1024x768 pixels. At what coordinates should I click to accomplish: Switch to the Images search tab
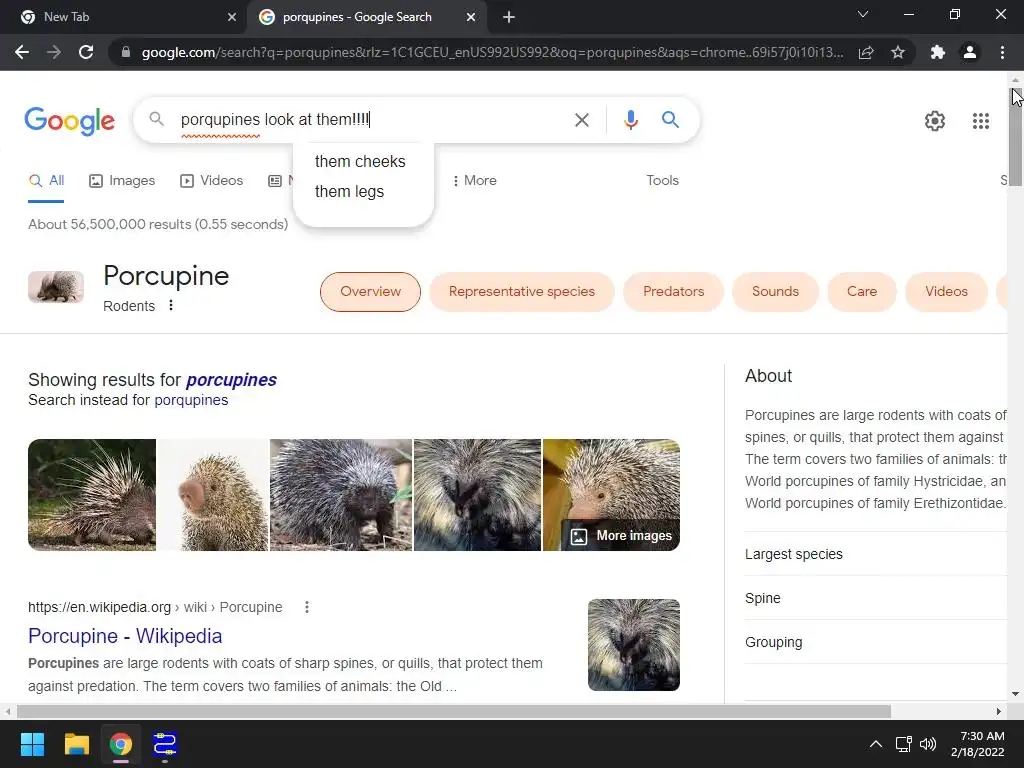click(x=122, y=180)
